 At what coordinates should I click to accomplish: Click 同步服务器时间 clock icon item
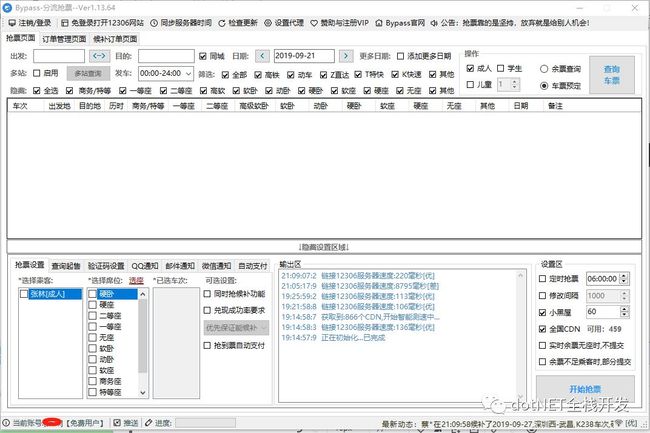tap(181, 23)
